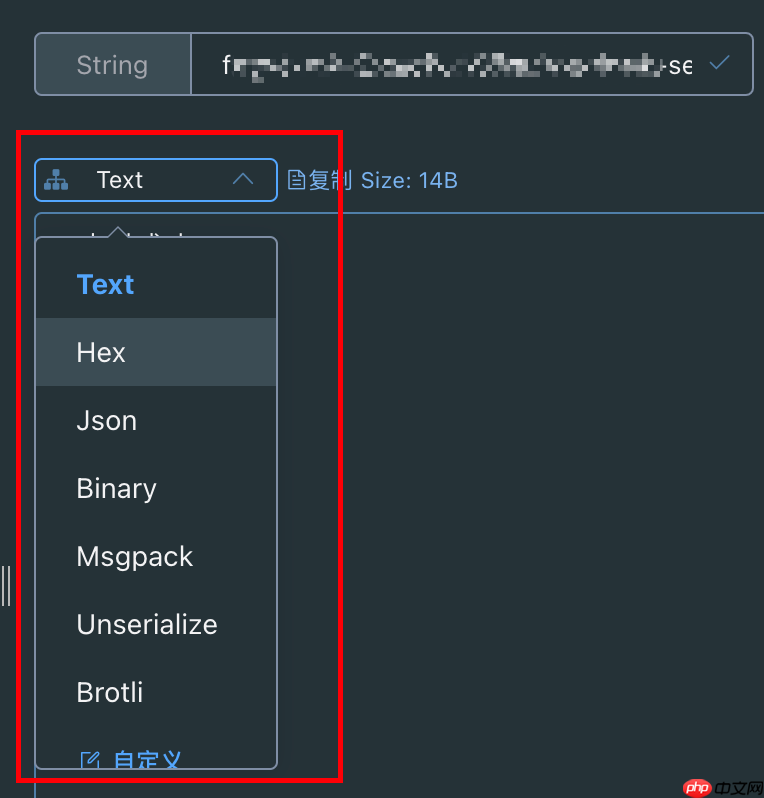Click the Text format dropdown box
Screen dimensions: 764x798
coord(156,180)
